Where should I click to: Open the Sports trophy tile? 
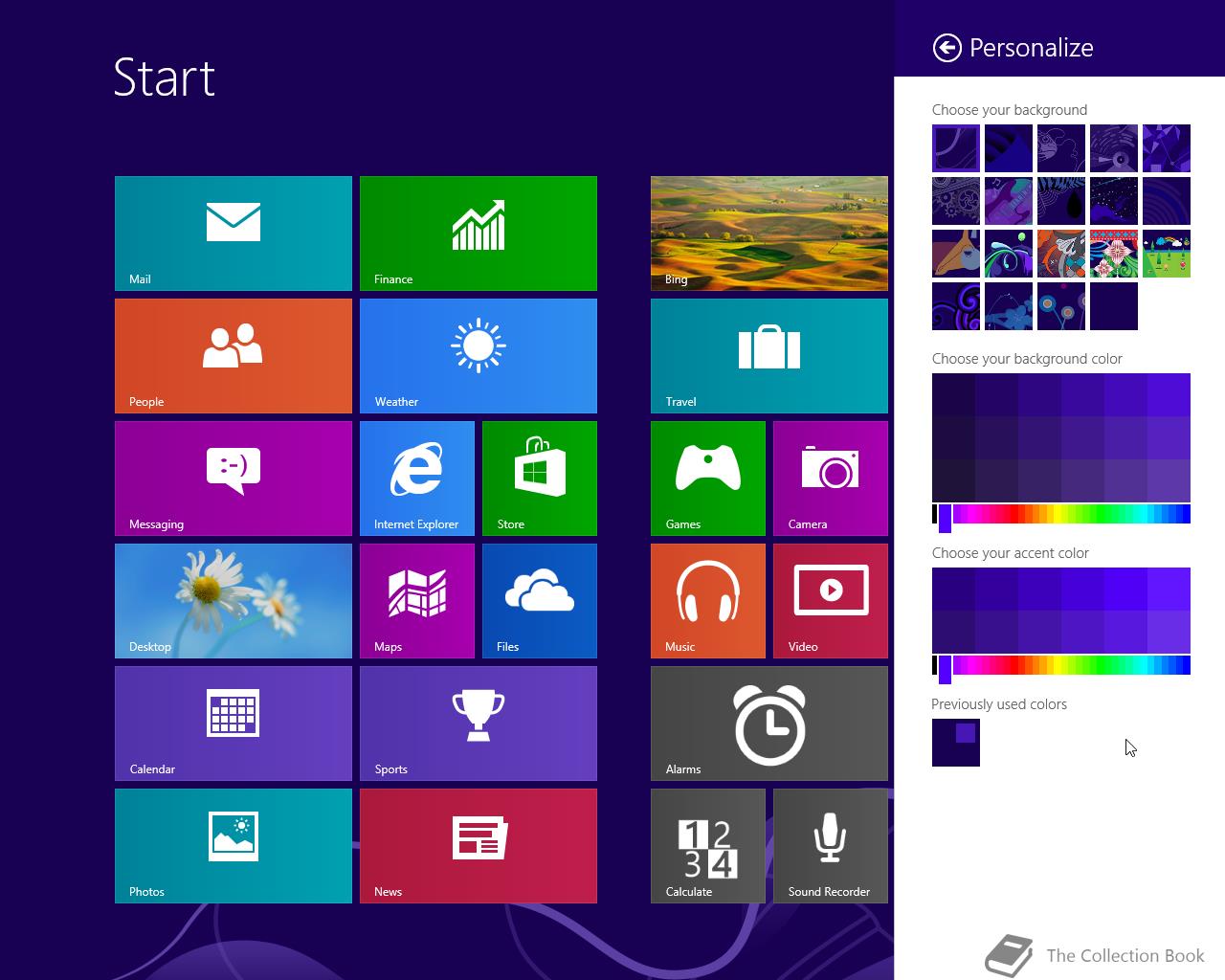pyautogui.click(x=479, y=724)
